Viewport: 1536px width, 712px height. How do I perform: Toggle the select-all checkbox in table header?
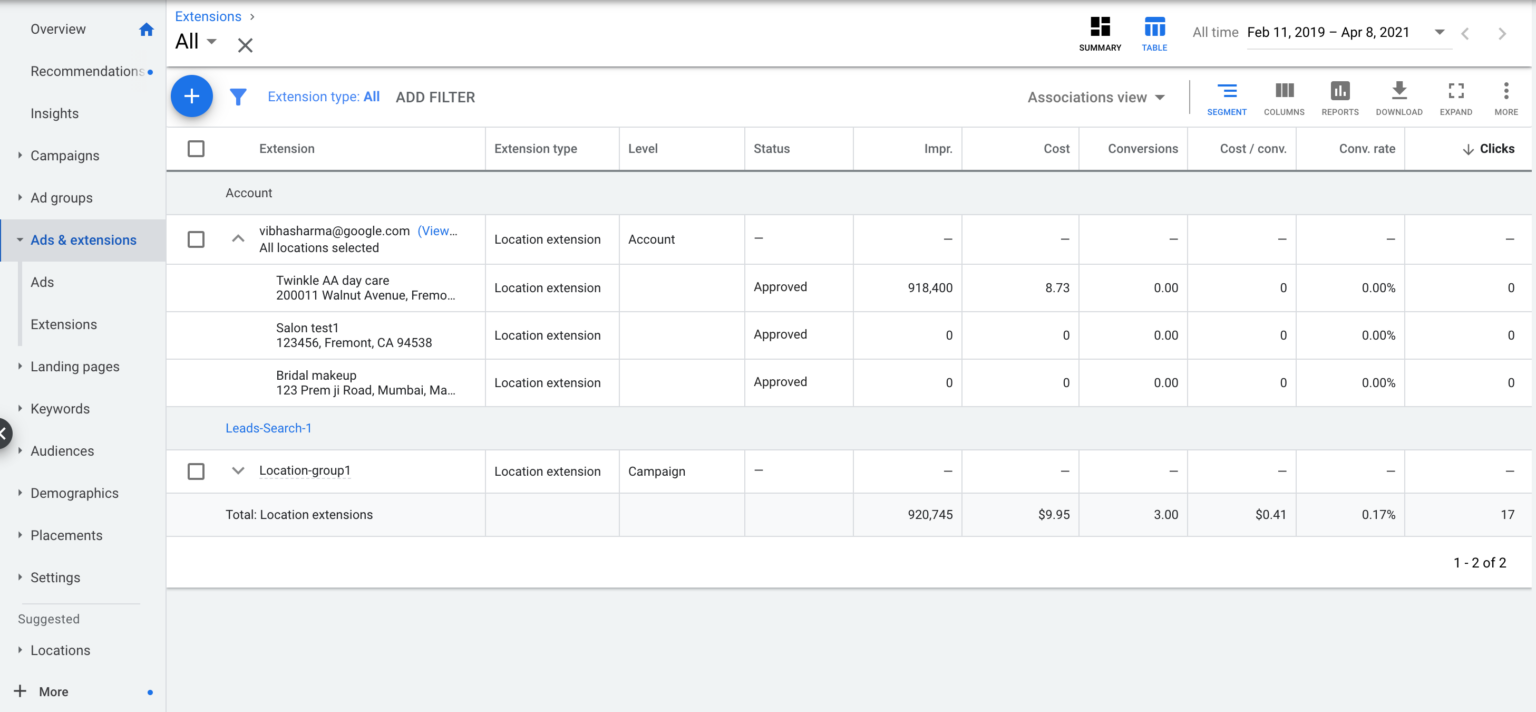coord(196,149)
